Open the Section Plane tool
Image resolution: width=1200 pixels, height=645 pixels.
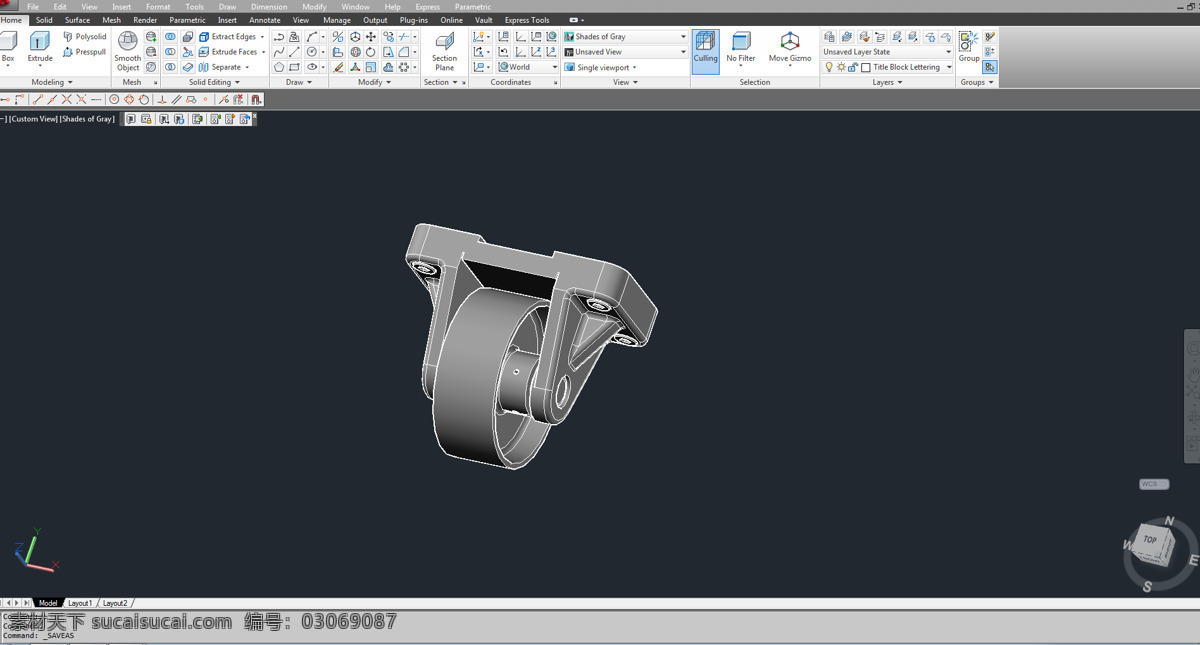[445, 51]
